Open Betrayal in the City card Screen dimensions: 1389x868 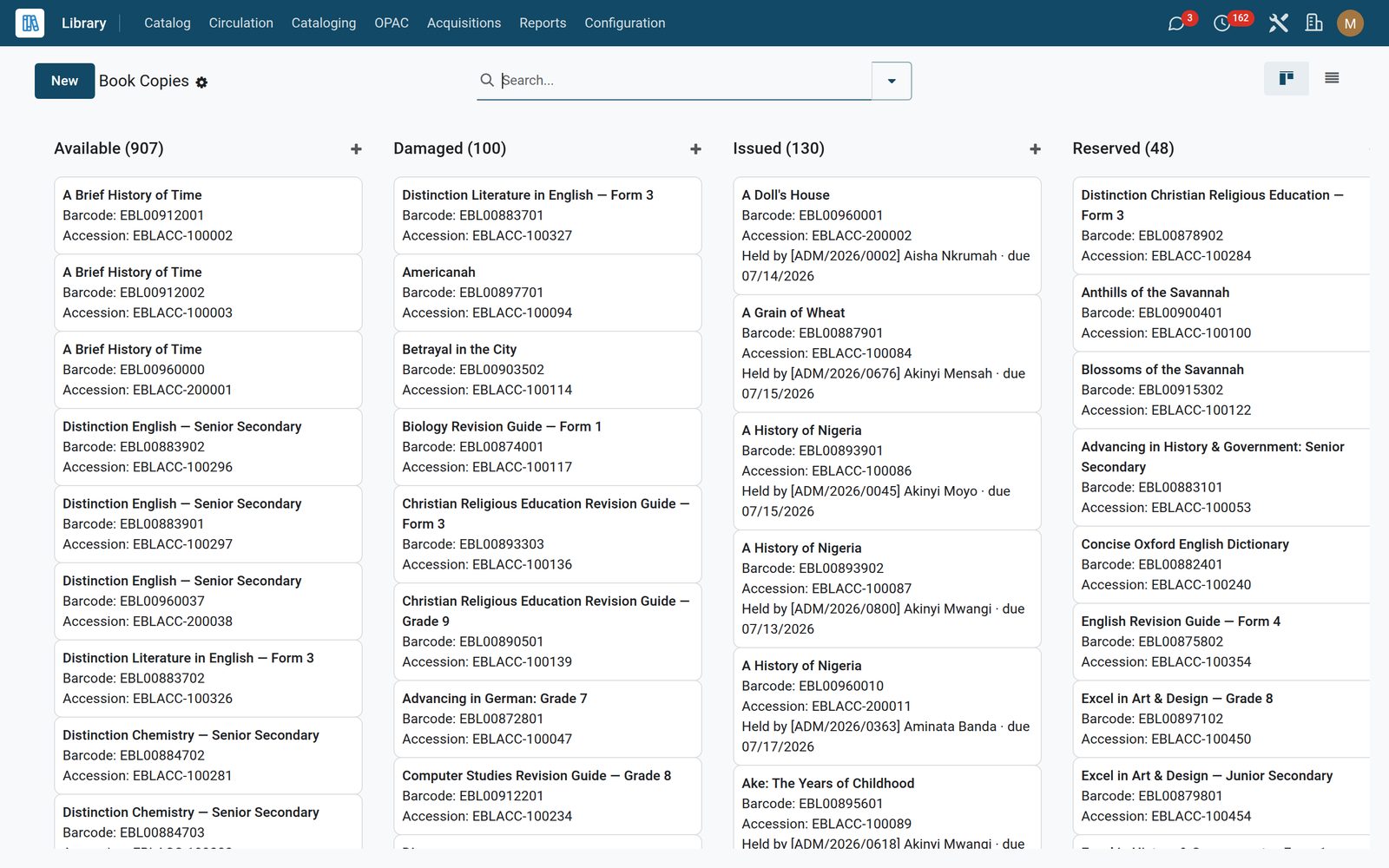pyautogui.click(x=548, y=370)
